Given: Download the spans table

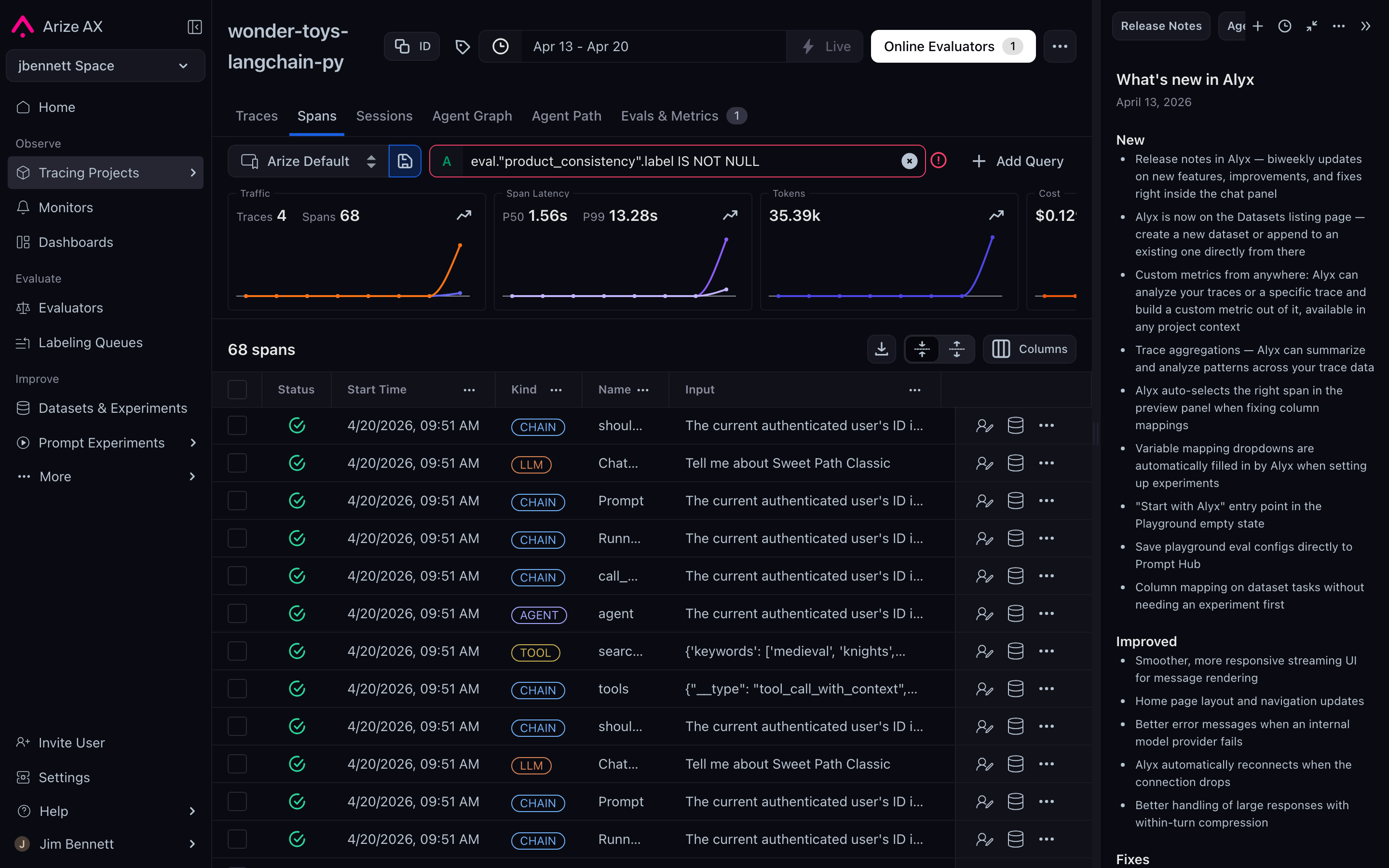Looking at the screenshot, I should click(881, 349).
